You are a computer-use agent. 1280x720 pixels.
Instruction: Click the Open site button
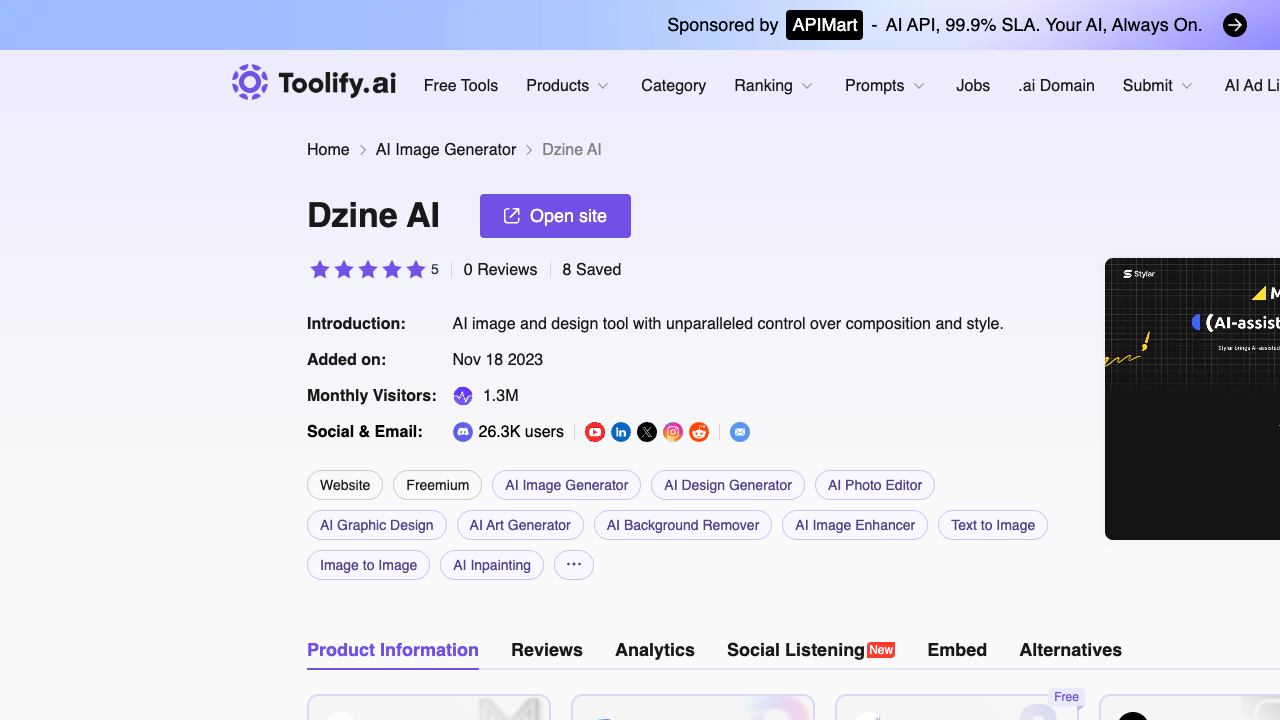tap(555, 216)
